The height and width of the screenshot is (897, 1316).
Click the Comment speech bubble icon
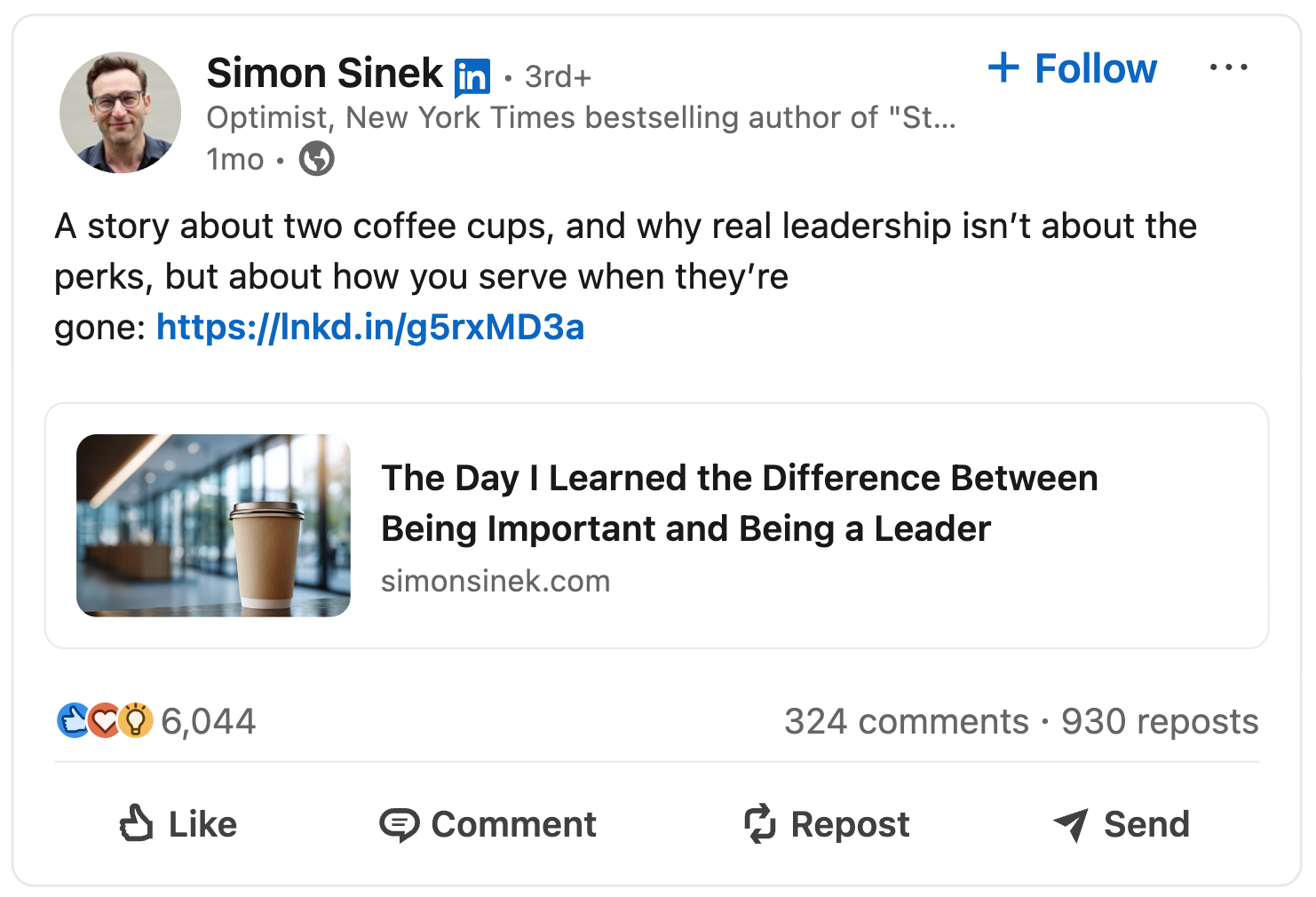399,824
